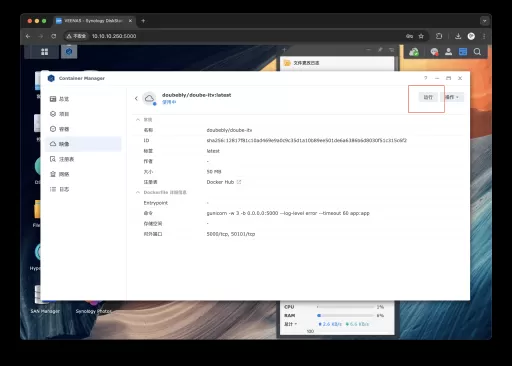Collapse the Dockerfile details section

tap(138, 192)
